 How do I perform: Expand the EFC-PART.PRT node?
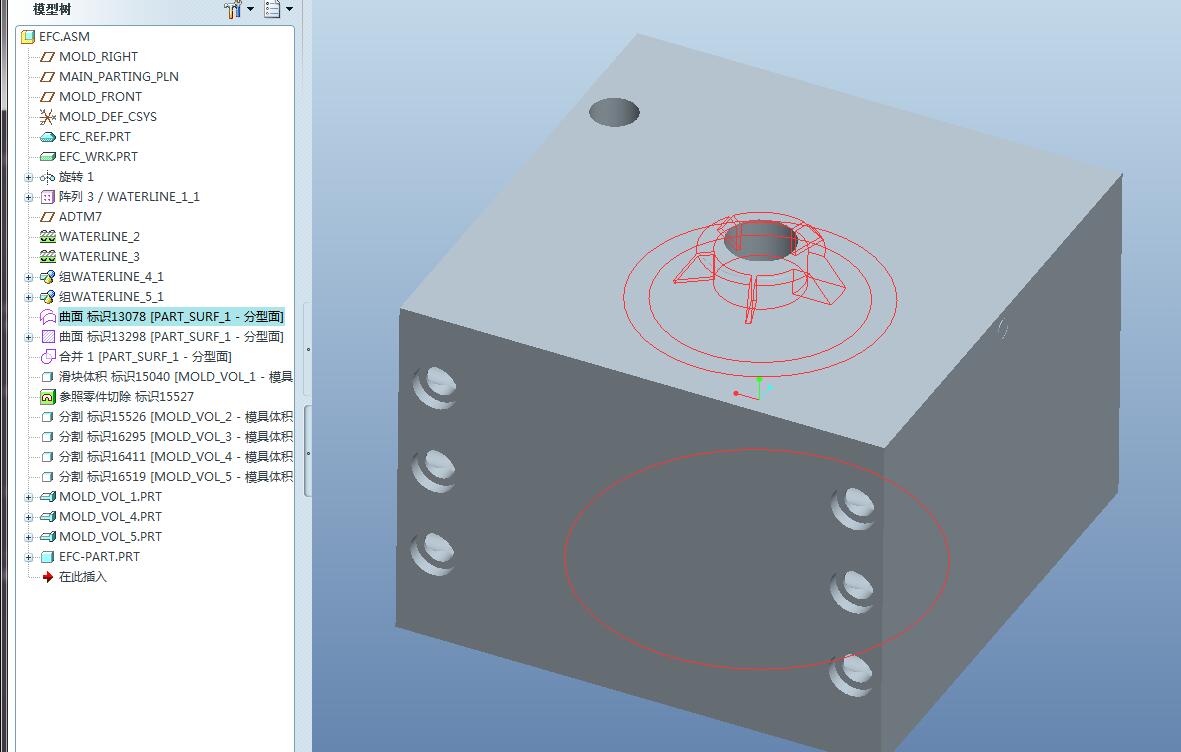coord(29,557)
